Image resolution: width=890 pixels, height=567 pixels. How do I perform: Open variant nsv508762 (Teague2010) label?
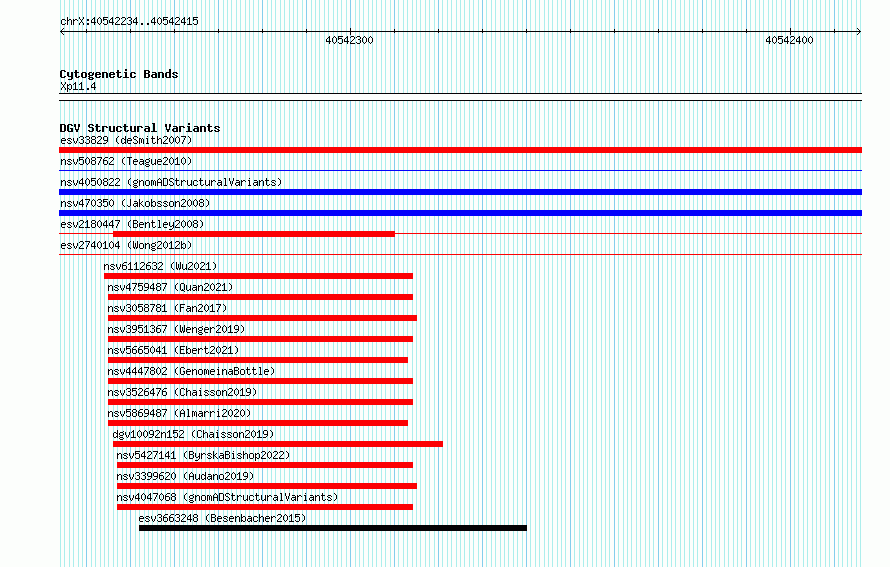coord(126,161)
